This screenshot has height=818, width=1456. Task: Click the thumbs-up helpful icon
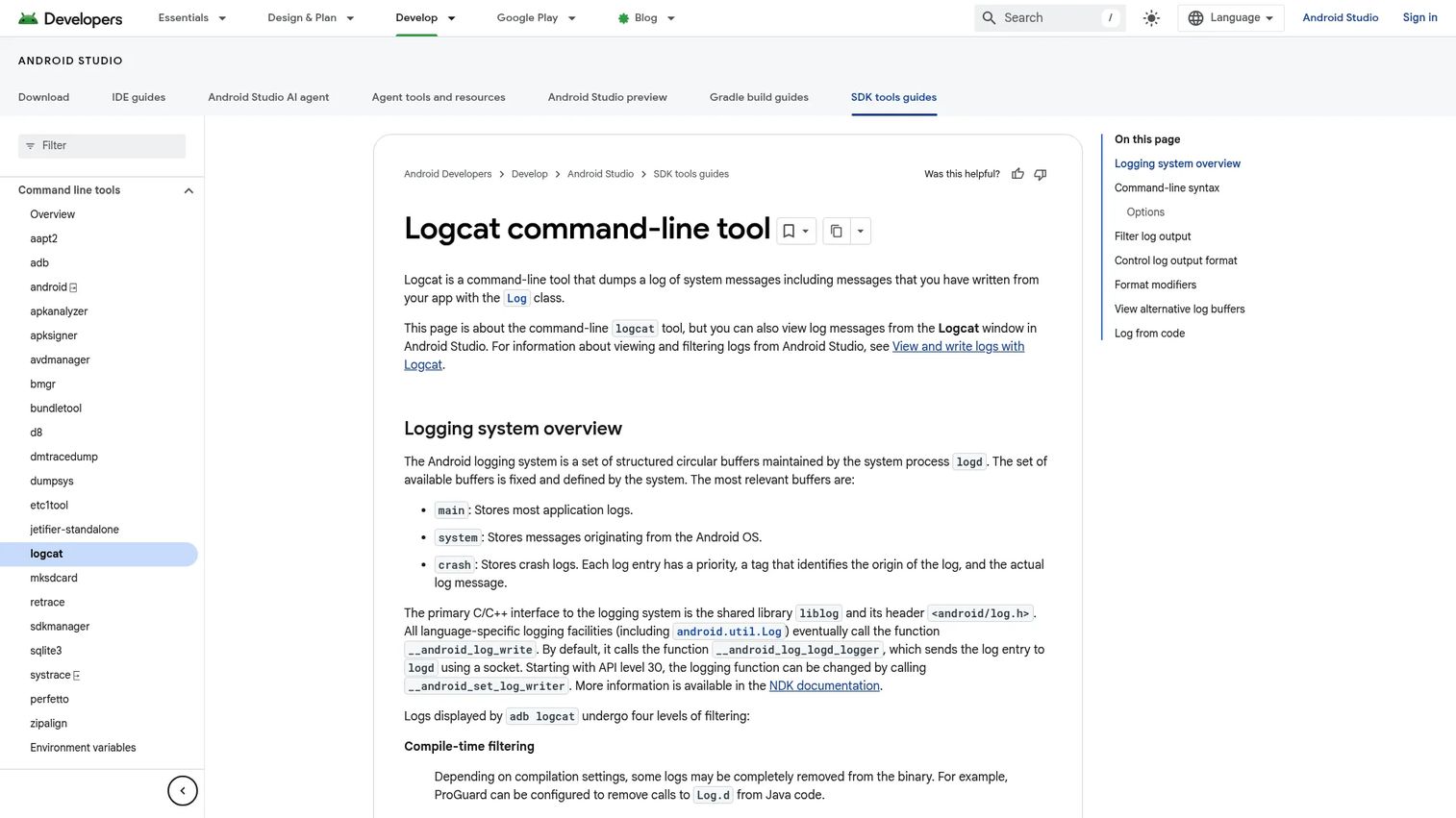1017,174
